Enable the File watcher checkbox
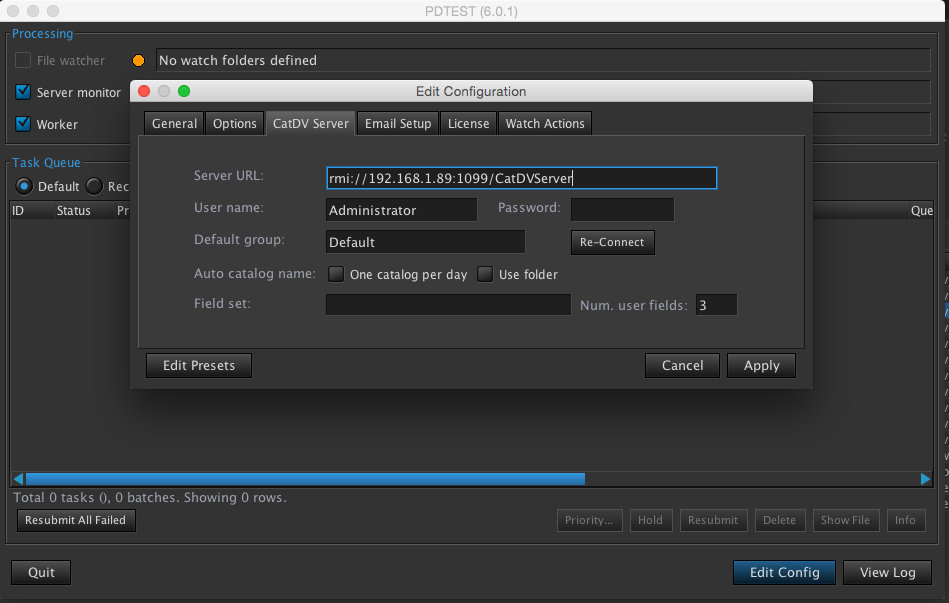 (x=23, y=61)
